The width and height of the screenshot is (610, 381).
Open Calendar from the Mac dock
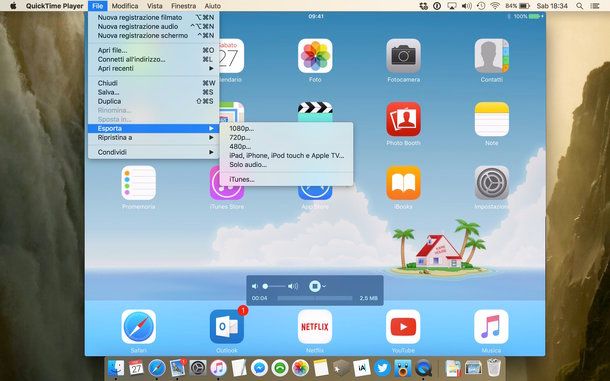pyautogui.click(x=137, y=368)
